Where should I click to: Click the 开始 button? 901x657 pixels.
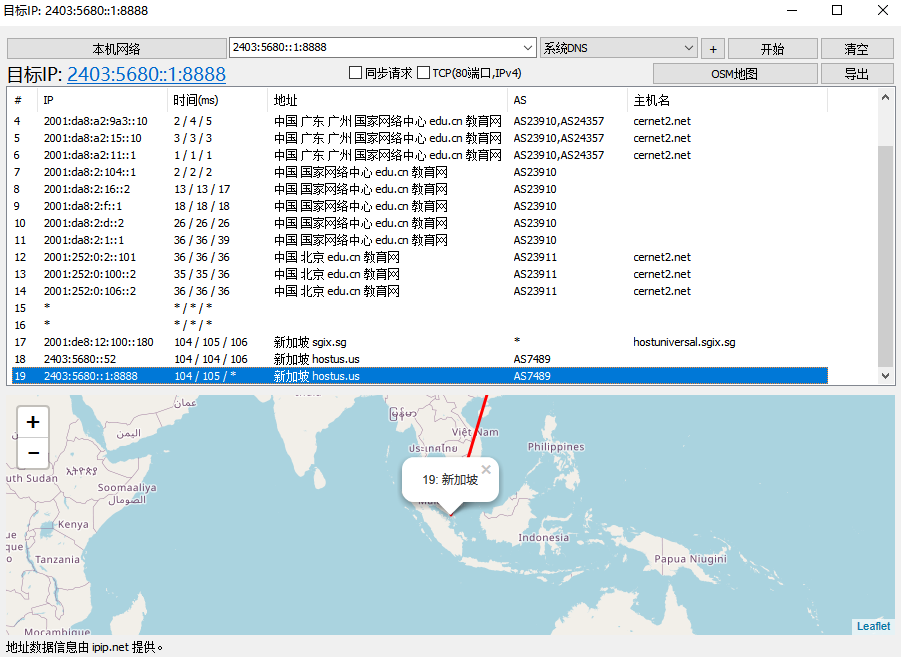point(772,49)
